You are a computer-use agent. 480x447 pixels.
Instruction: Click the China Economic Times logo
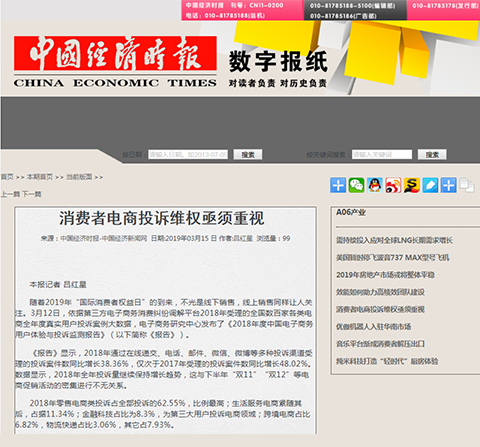[115, 62]
